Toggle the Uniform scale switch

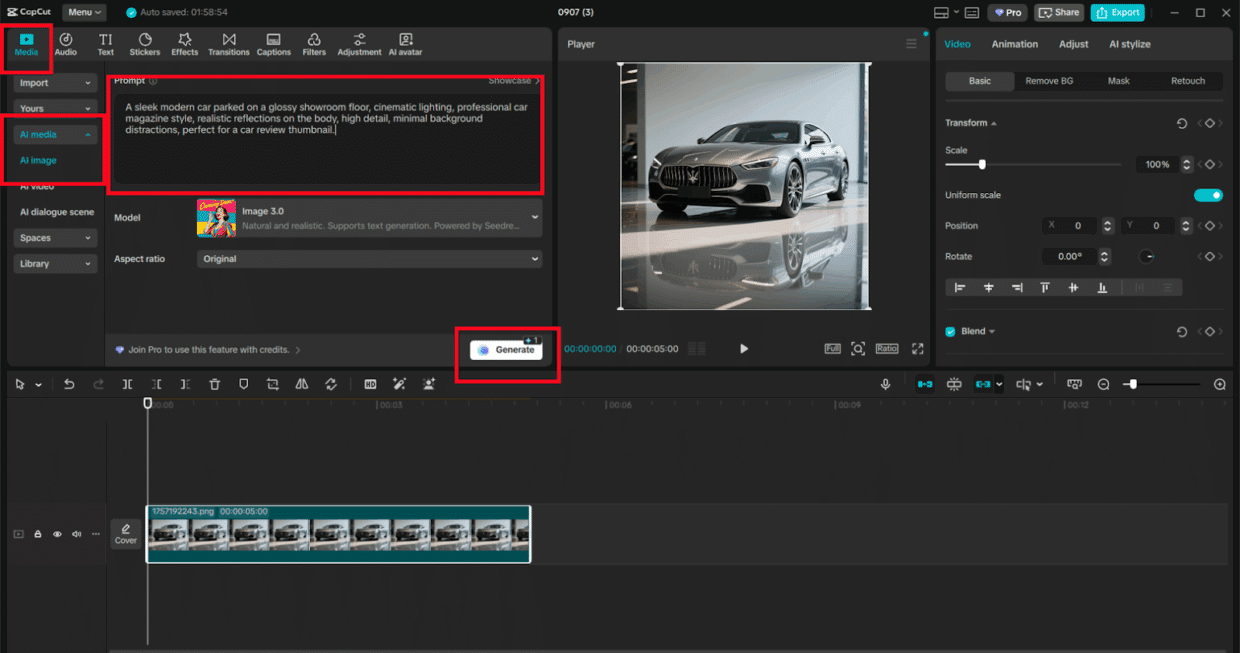1208,195
